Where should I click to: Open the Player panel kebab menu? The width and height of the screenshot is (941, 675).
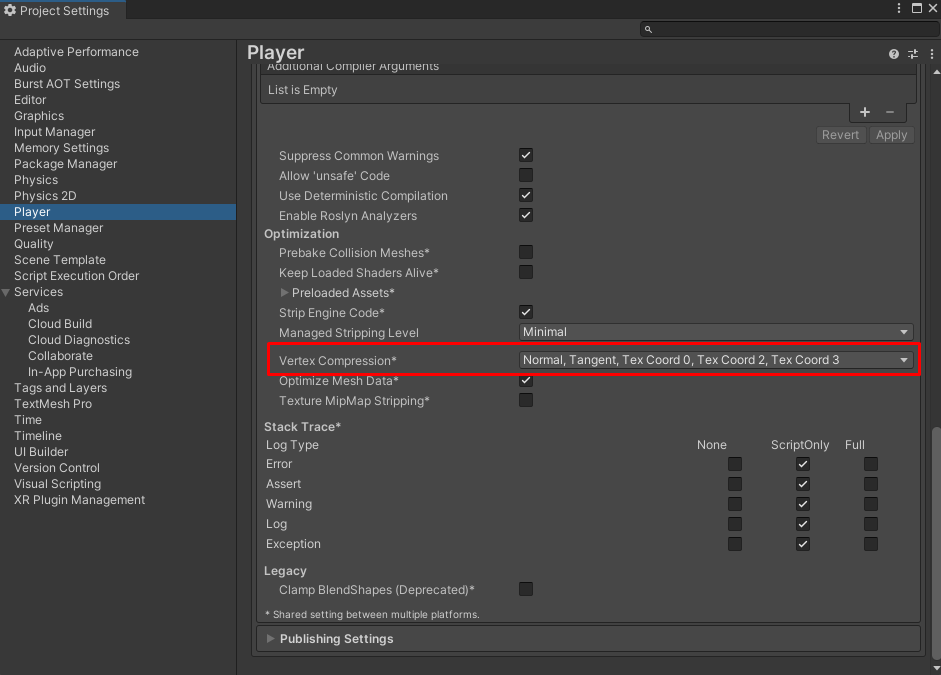(x=931, y=54)
